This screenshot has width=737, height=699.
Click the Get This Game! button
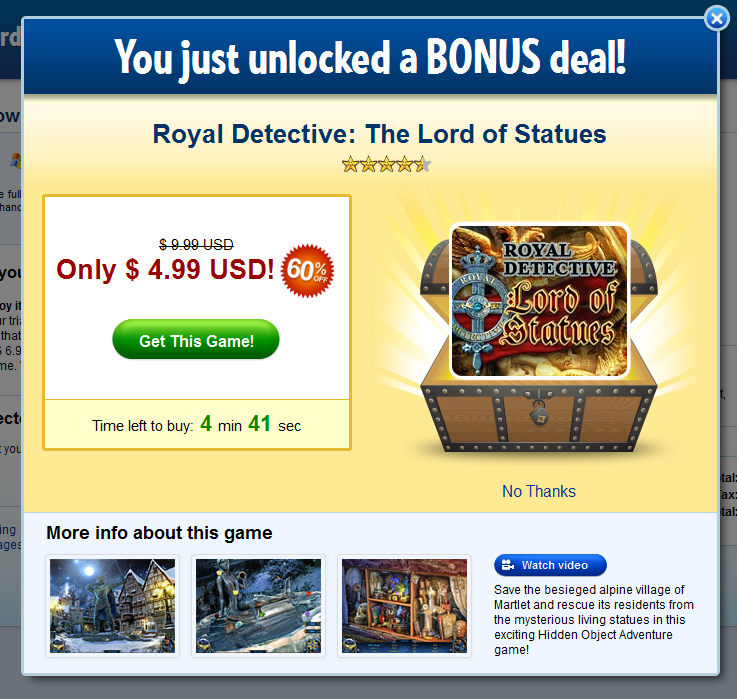[x=196, y=339]
